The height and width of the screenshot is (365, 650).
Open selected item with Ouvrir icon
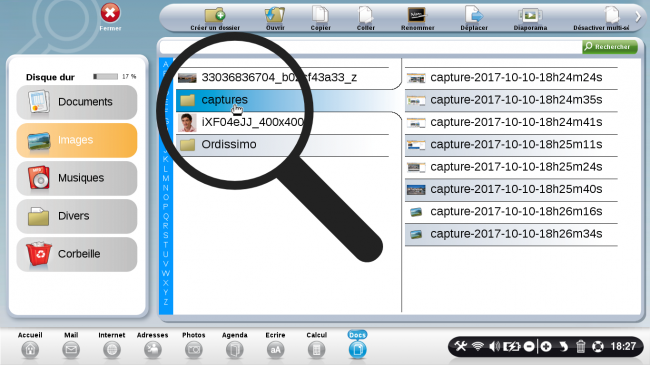pos(275,15)
